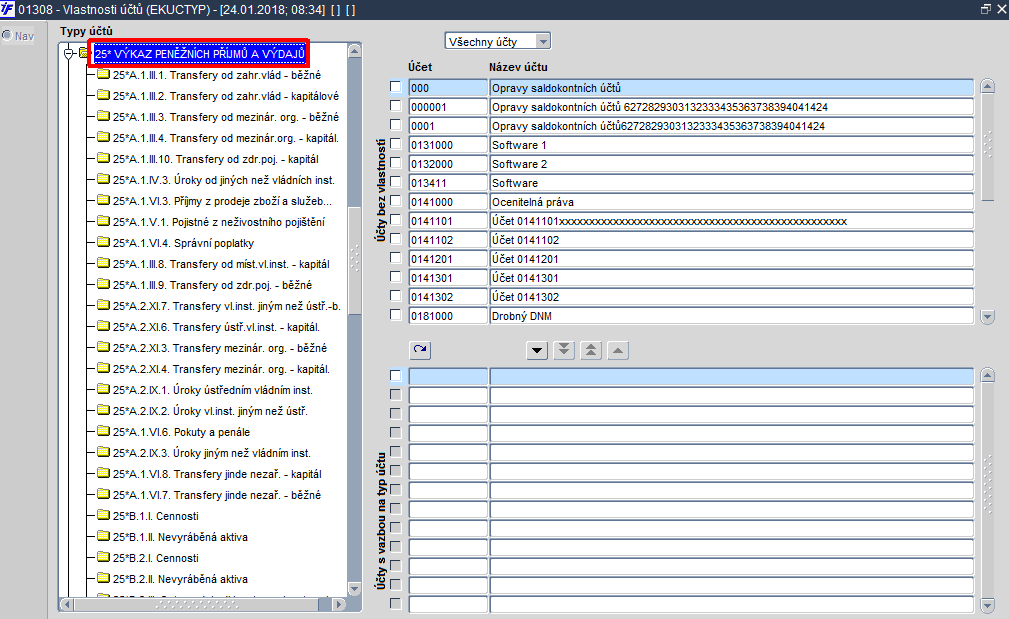This screenshot has width=1009, height=619.
Task: Click scroll-right arrow of the account types tree
Action: 338,604
